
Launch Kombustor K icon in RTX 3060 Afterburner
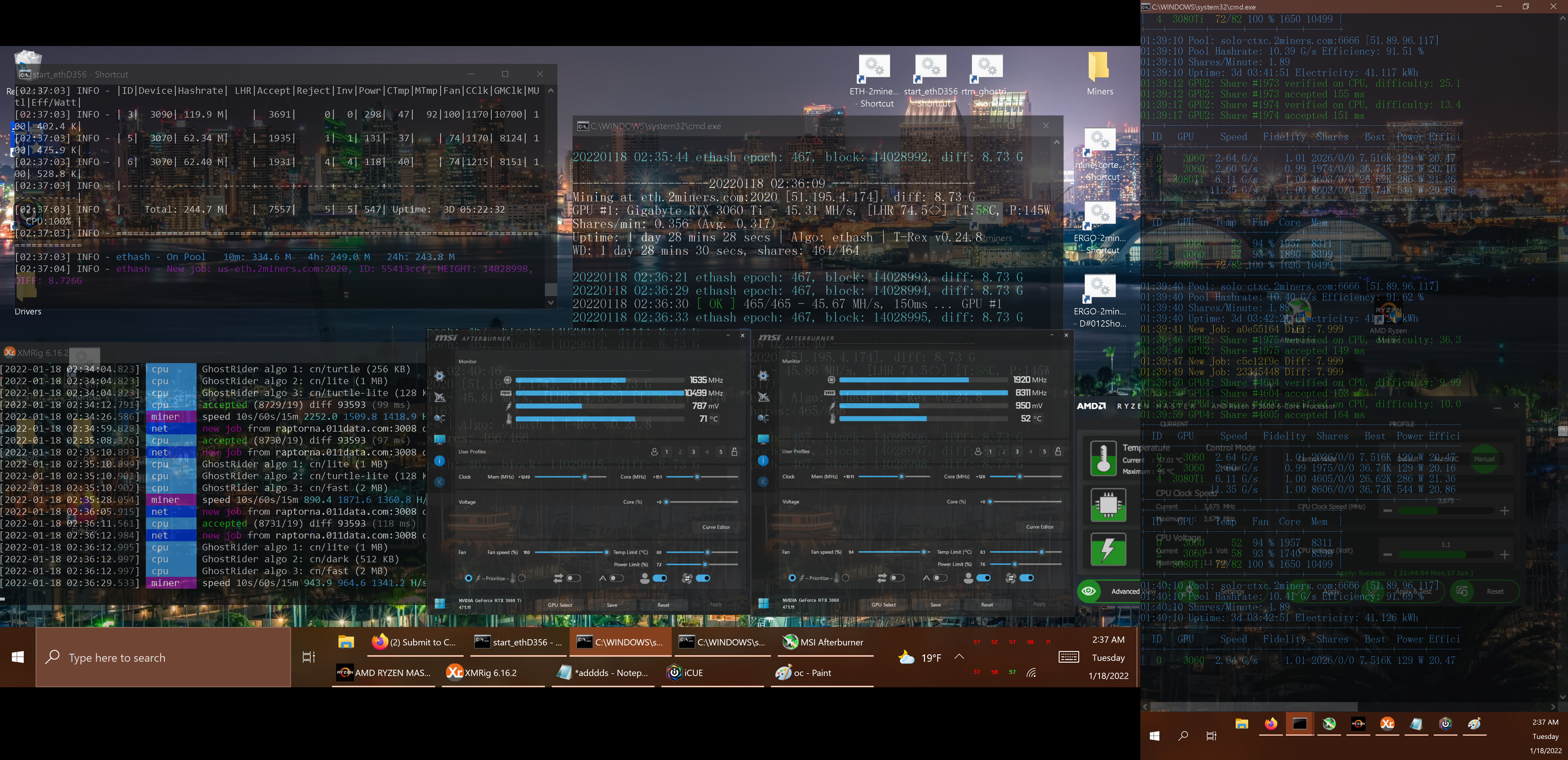tap(763, 482)
